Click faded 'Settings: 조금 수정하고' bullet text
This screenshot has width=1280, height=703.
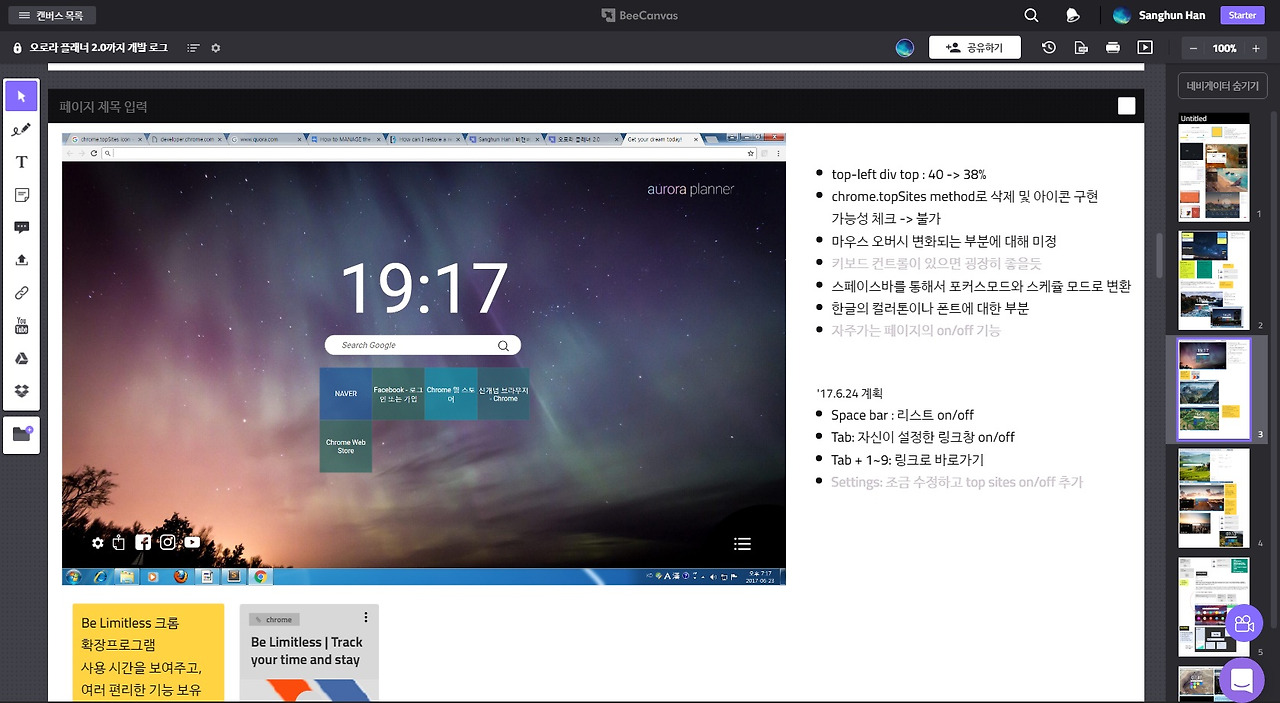click(x=957, y=482)
